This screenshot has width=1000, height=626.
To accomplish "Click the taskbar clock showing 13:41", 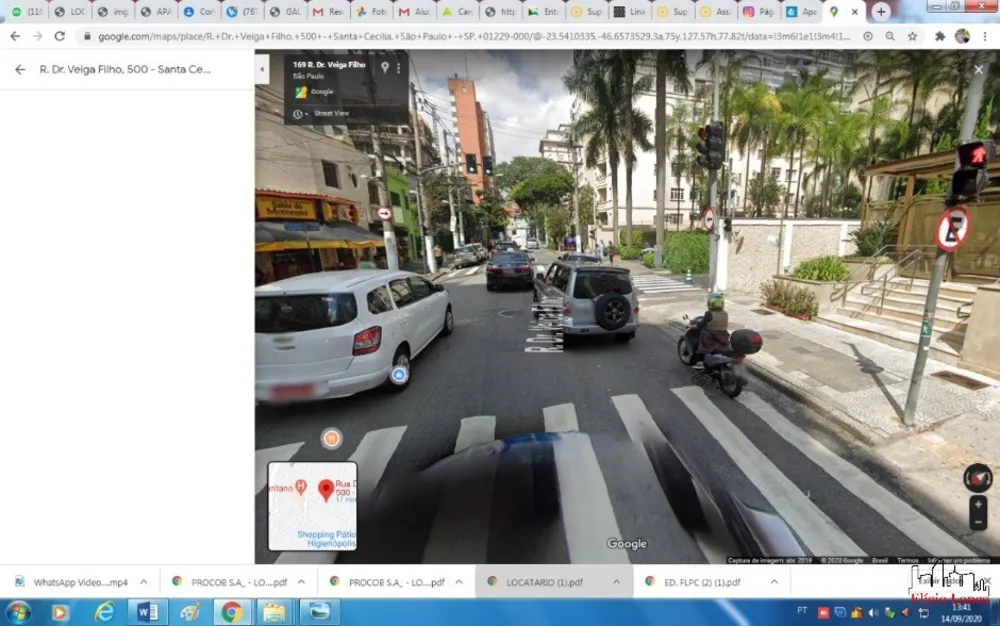I will pos(961,613).
